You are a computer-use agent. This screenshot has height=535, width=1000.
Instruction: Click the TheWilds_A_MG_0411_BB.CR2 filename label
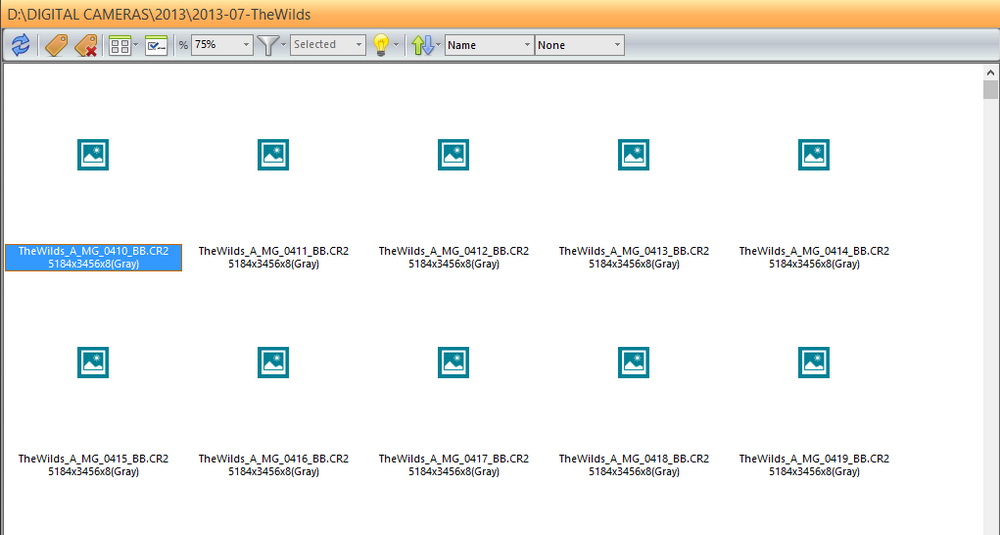(x=274, y=251)
